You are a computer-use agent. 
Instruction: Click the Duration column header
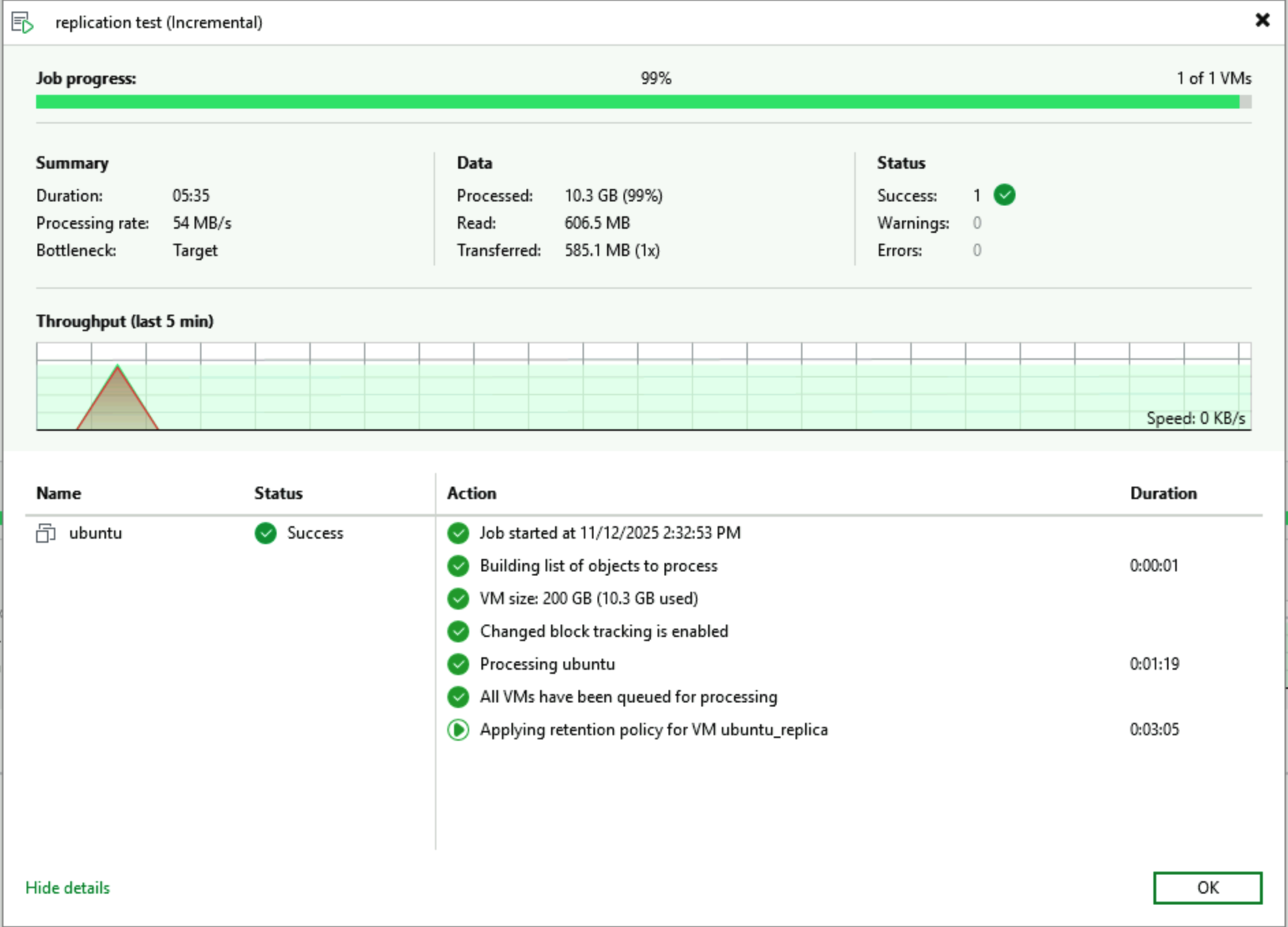point(1163,493)
